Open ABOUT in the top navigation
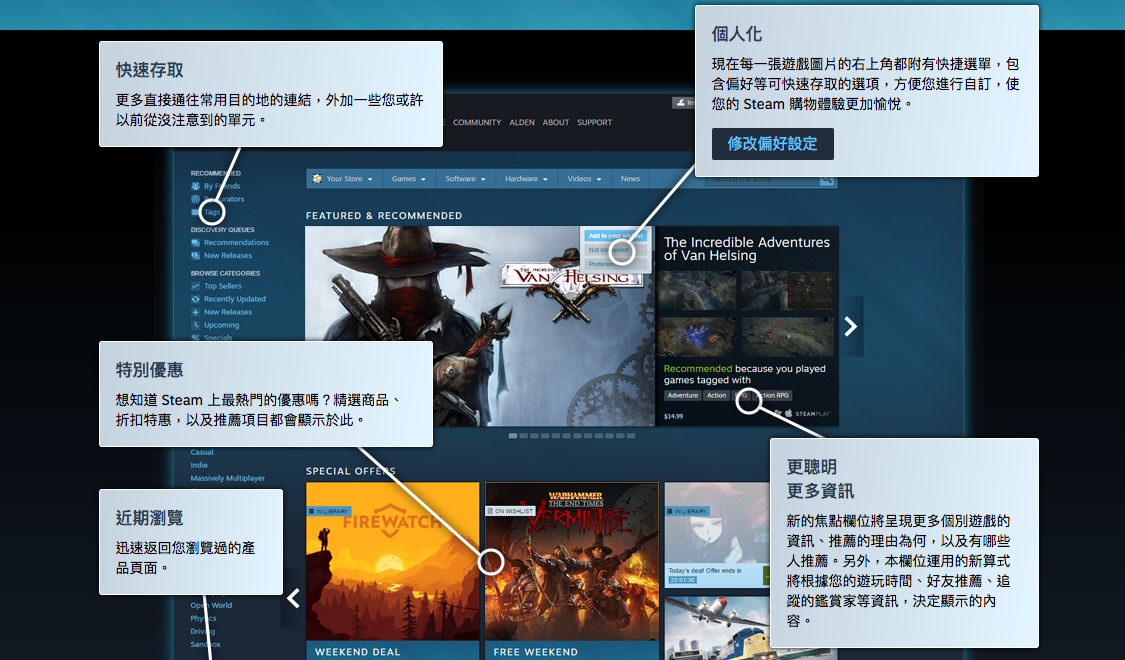The height and width of the screenshot is (660, 1125). click(555, 123)
